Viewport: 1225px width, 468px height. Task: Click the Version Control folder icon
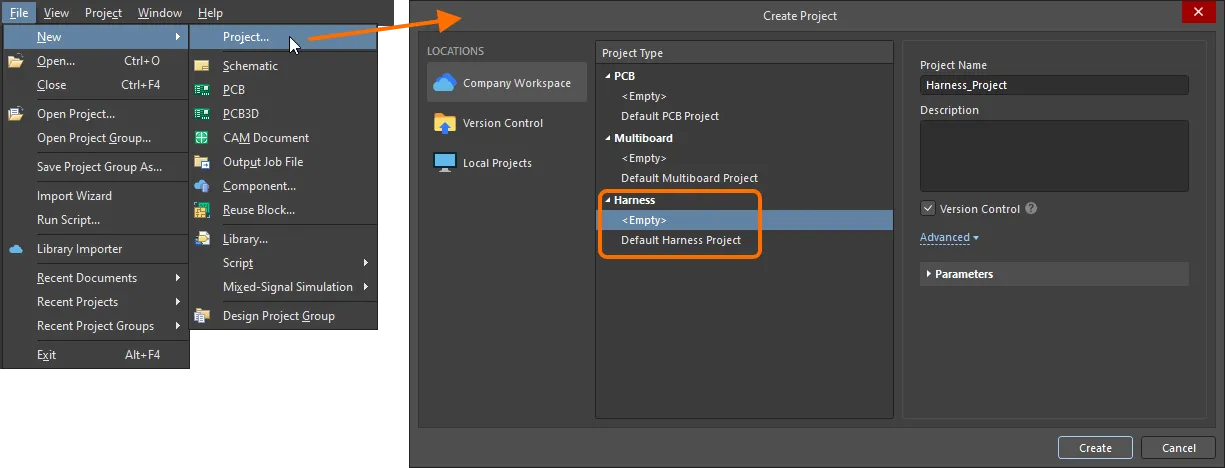(445, 123)
